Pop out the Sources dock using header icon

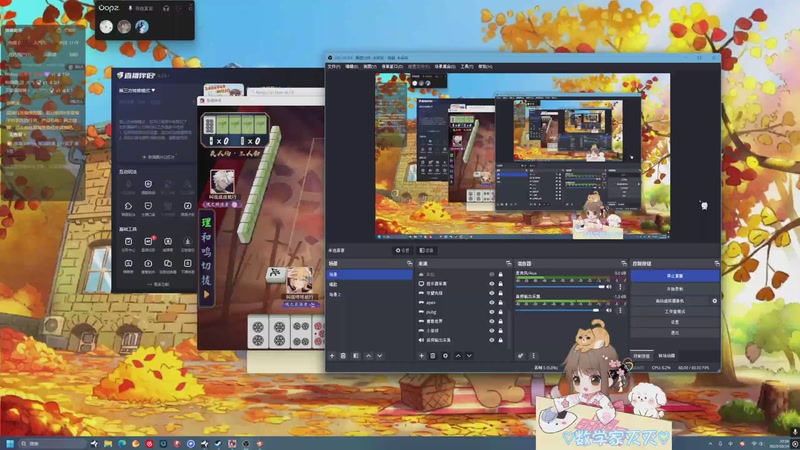508,263
